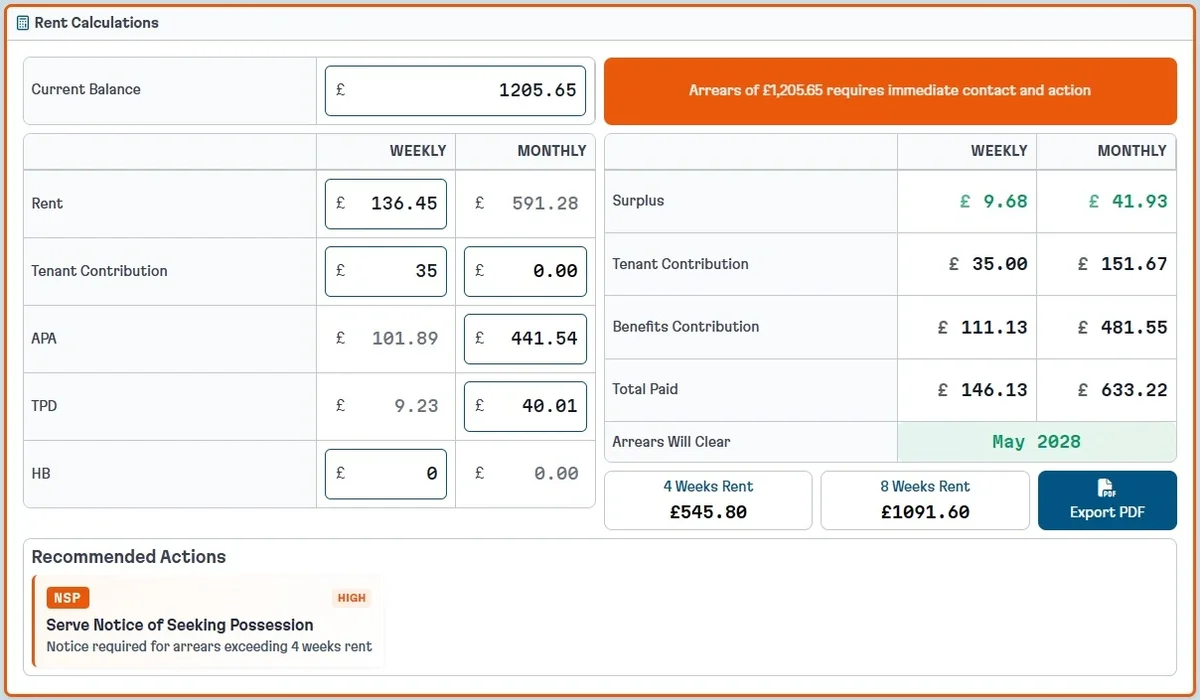Click the weekly HB input field
The height and width of the screenshot is (700, 1200).
tap(385, 473)
